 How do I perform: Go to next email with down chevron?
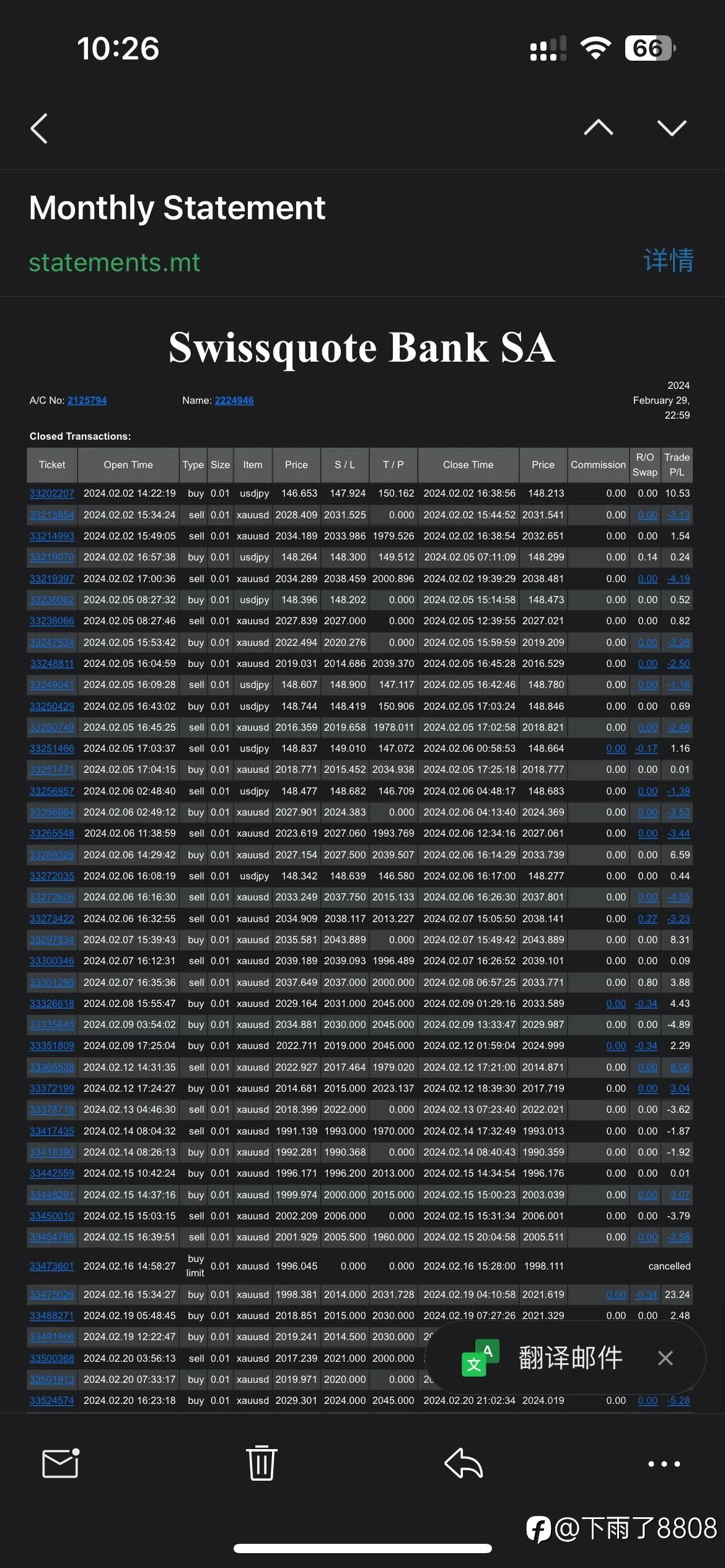(672, 128)
